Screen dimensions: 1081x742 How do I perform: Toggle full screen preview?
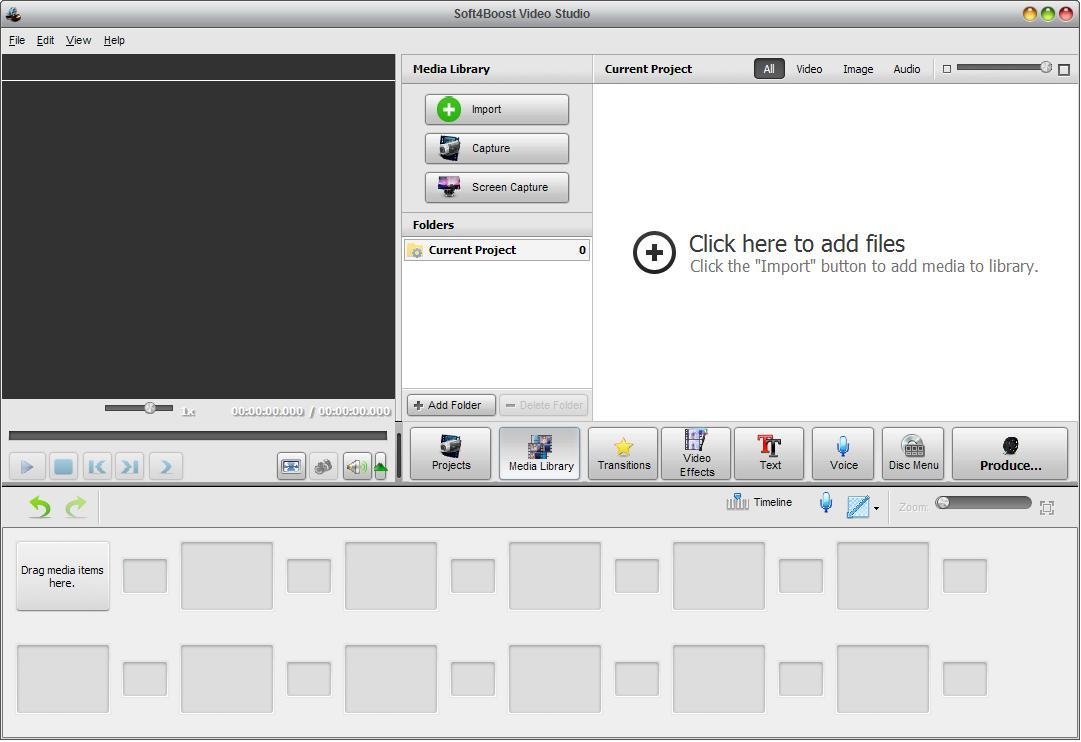tap(291, 467)
